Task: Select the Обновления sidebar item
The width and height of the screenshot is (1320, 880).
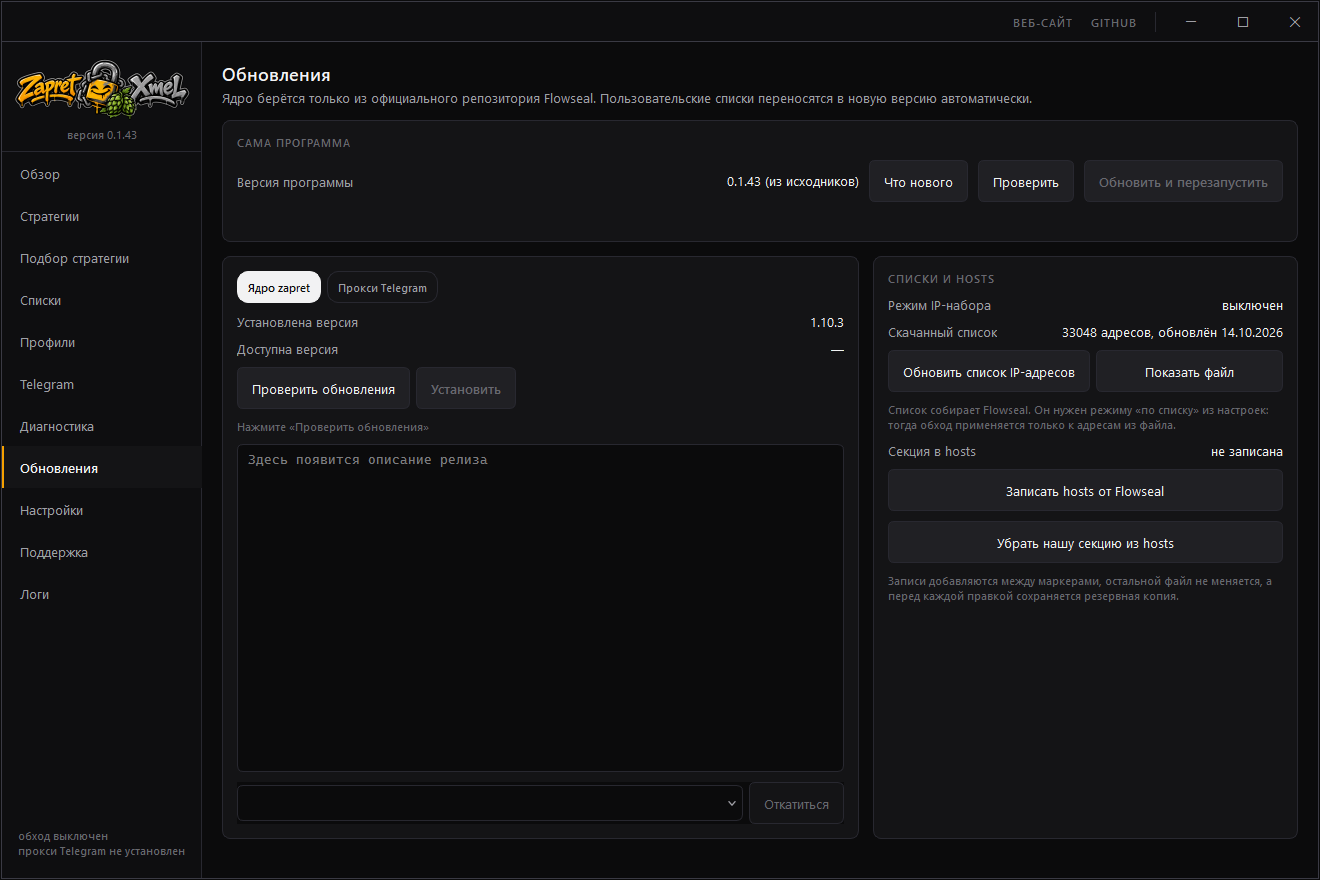Action: tap(101, 468)
